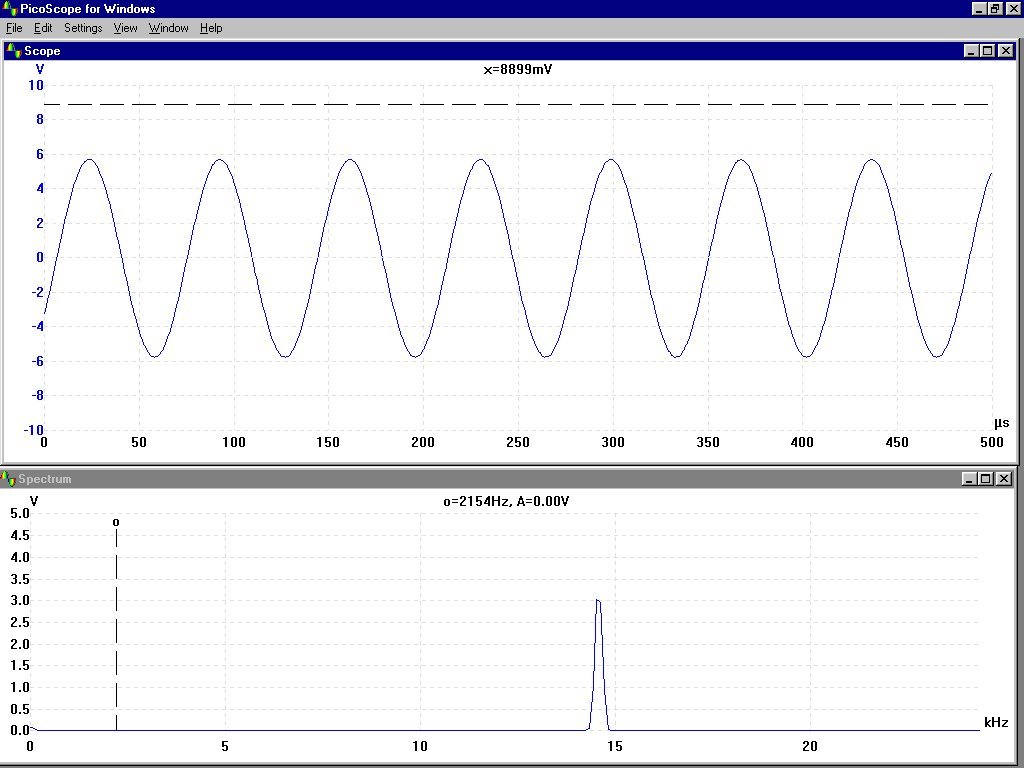Minimize the Spectrum window
This screenshot has width=1024, height=768.
tap(970, 479)
